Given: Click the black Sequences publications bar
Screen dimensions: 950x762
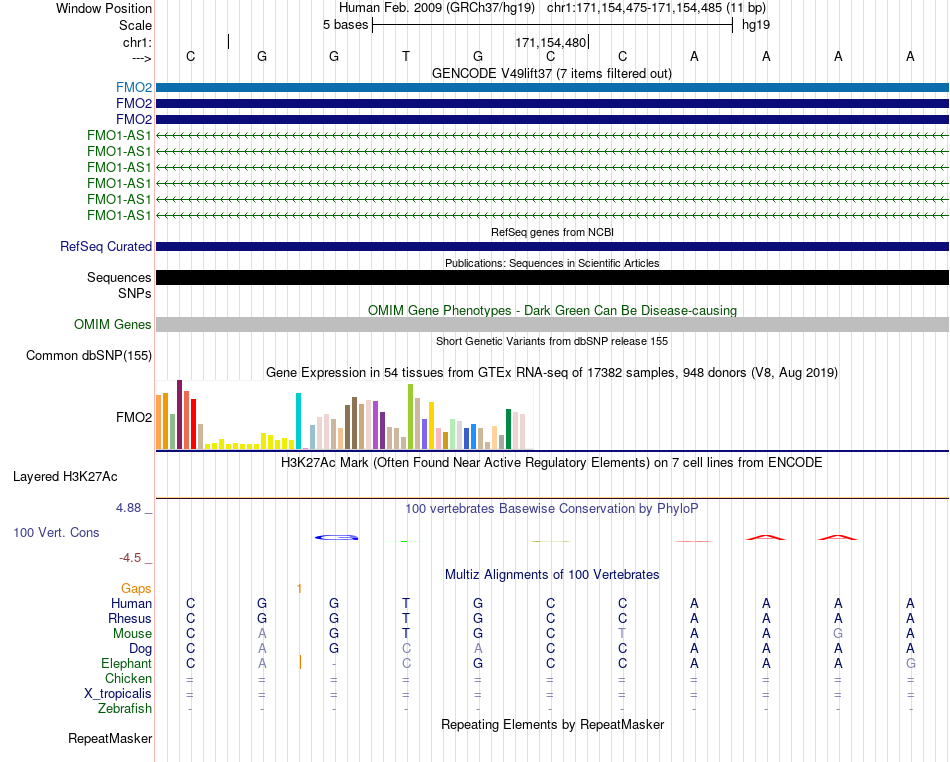Looking at the screenshot, I should (552, 277).
